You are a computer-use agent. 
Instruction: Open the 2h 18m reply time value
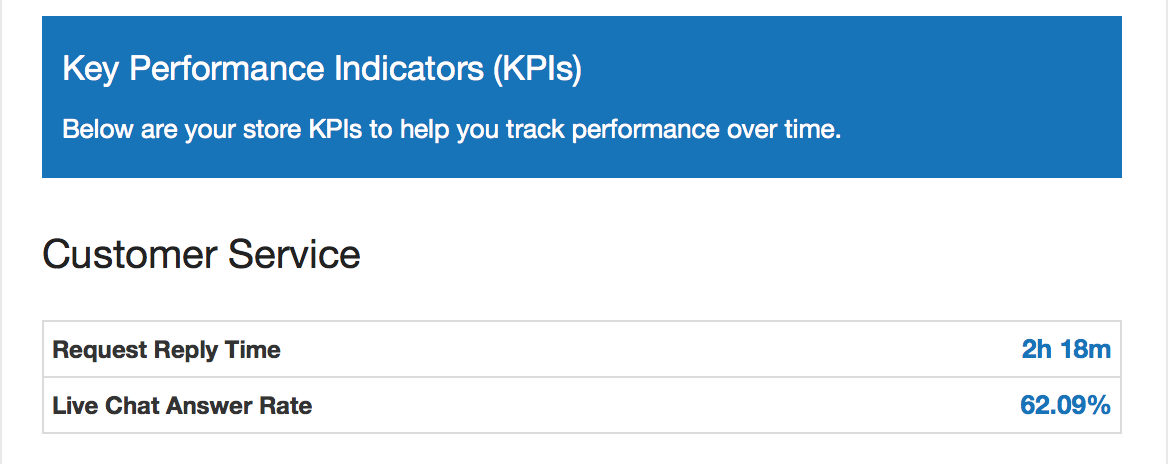(1065, 350)
